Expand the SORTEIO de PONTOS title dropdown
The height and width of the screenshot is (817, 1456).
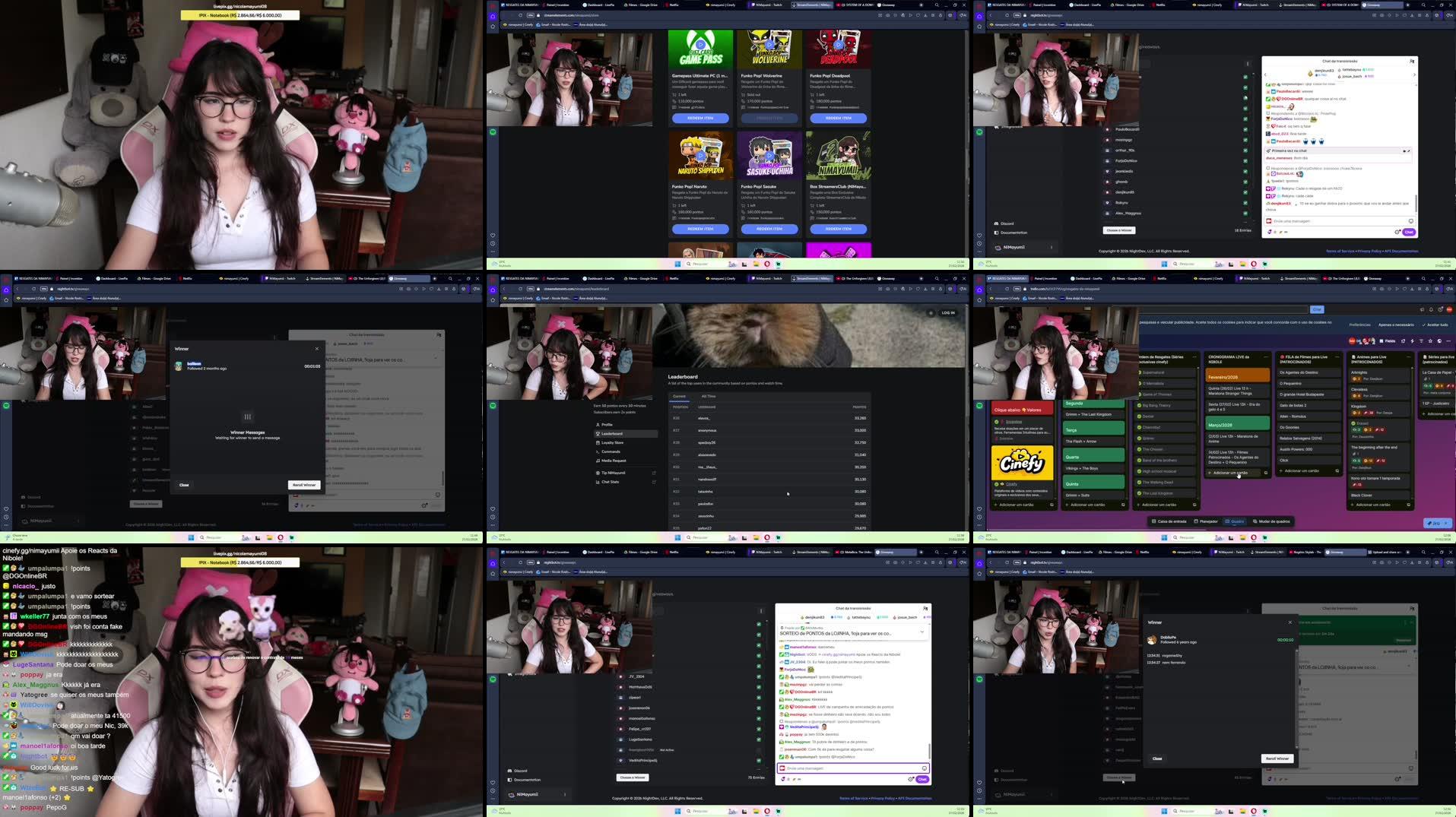point(921,632)
